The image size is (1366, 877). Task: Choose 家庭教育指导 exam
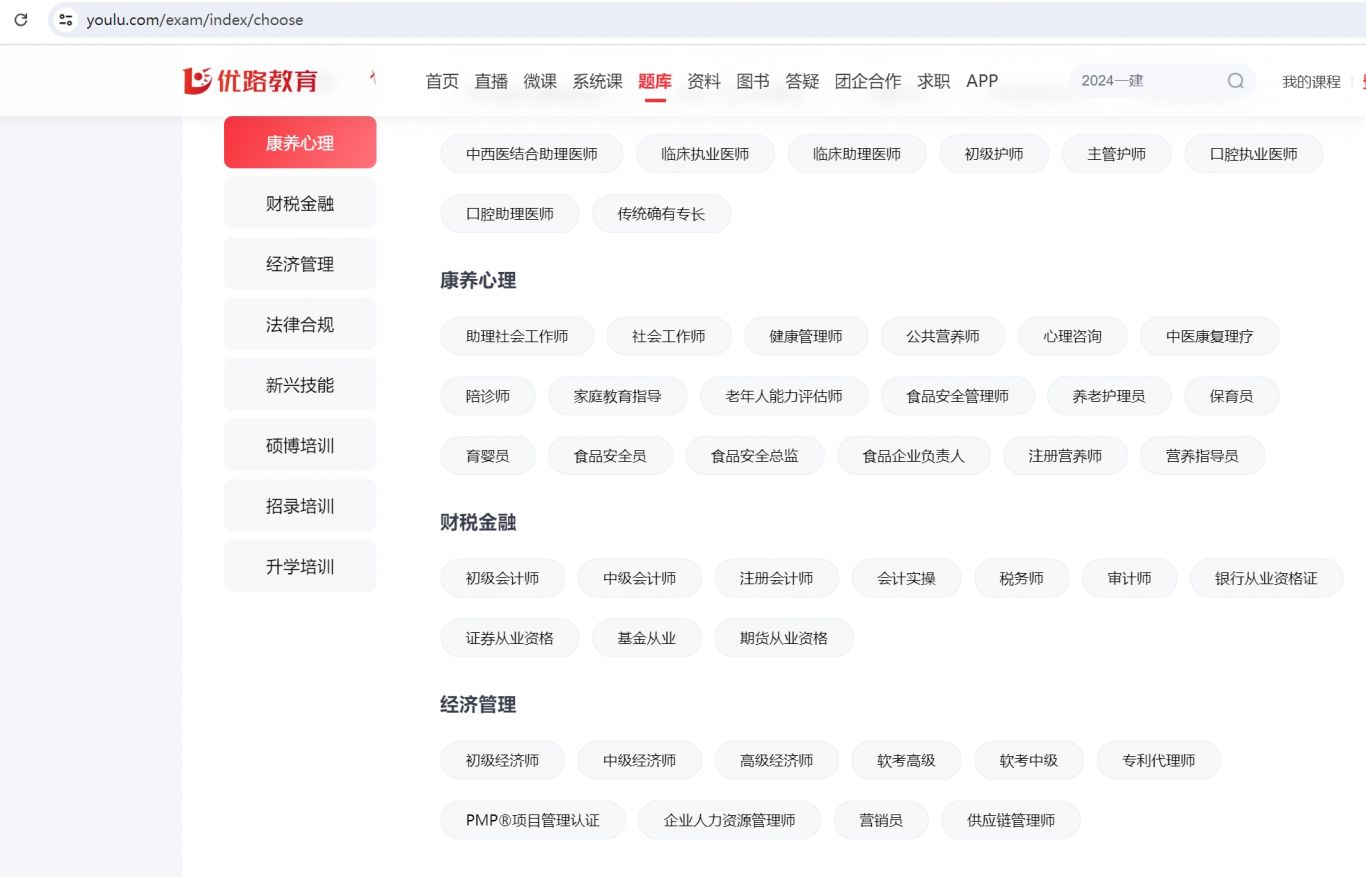pyautogui.click(x=618, y=396)
